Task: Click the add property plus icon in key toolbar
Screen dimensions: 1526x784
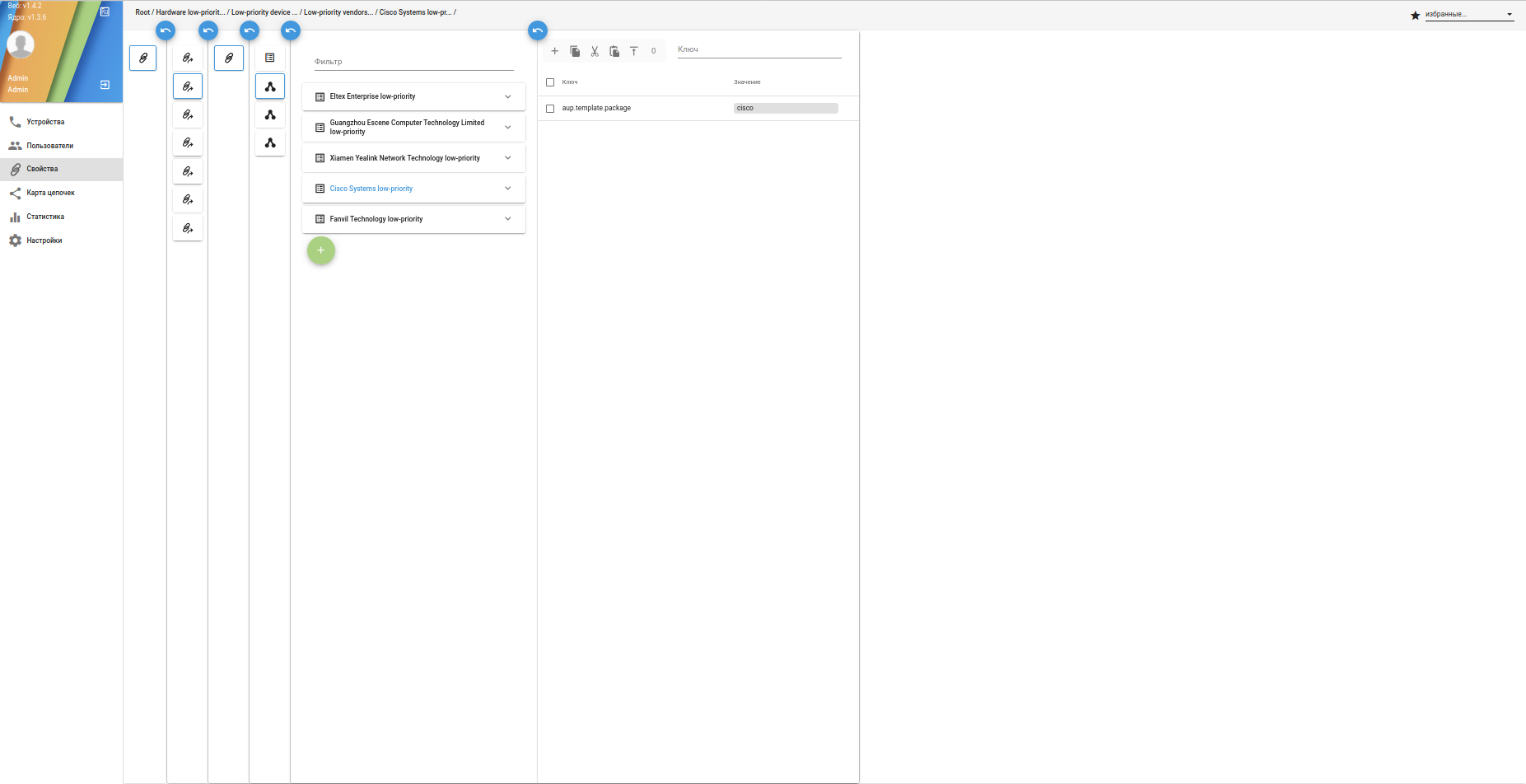Action: [x=554, y=51]
